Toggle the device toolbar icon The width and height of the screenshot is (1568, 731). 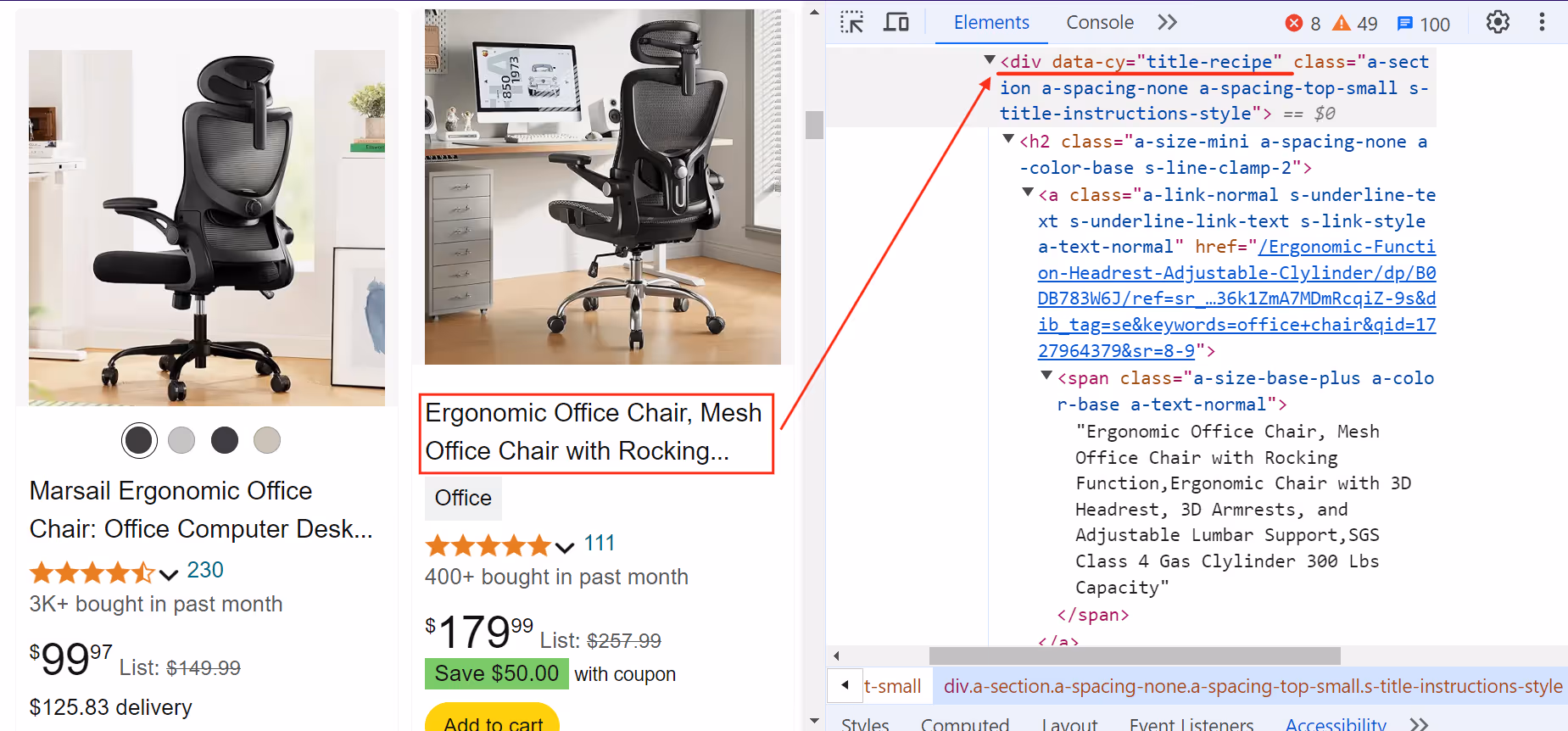(x=896, y=22)
